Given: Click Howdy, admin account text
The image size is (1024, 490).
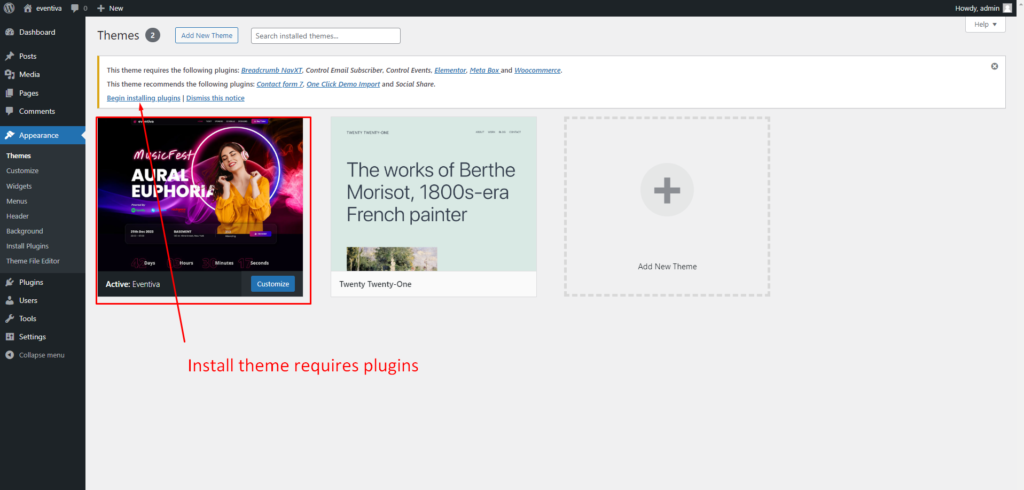Looking at the screenshot, I should click(x=978, y=8).
